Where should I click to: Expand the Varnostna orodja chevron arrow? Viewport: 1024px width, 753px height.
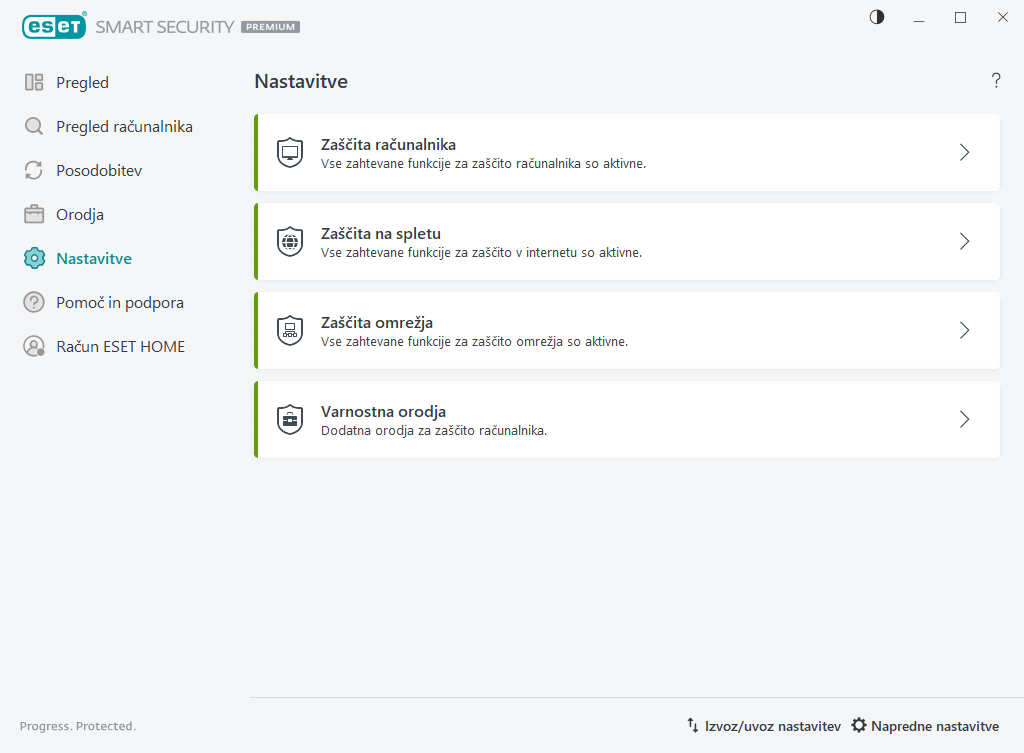(x=964, y=420)
